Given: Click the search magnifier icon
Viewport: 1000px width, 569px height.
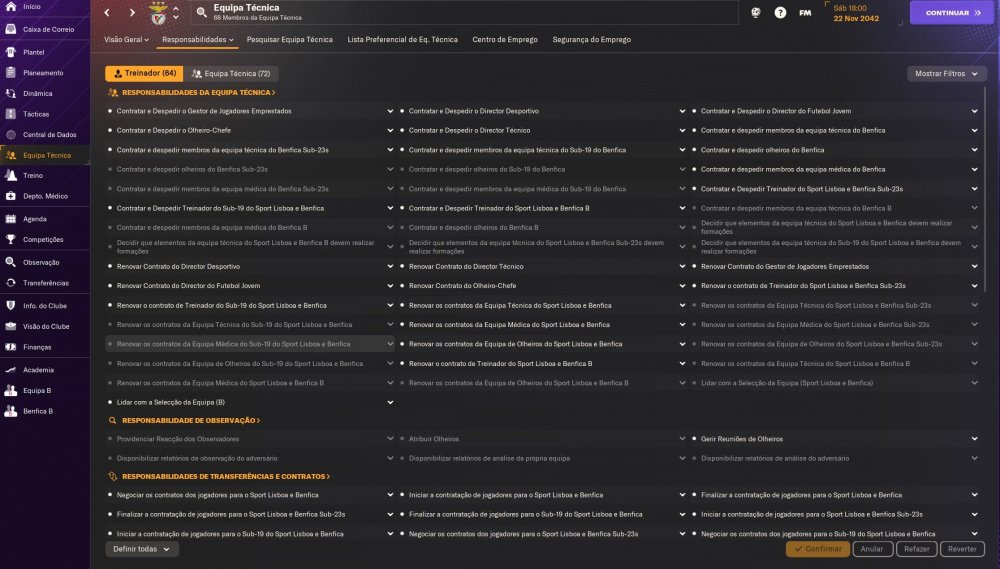Looking at the screenshot, I should [x=202, y=13].
